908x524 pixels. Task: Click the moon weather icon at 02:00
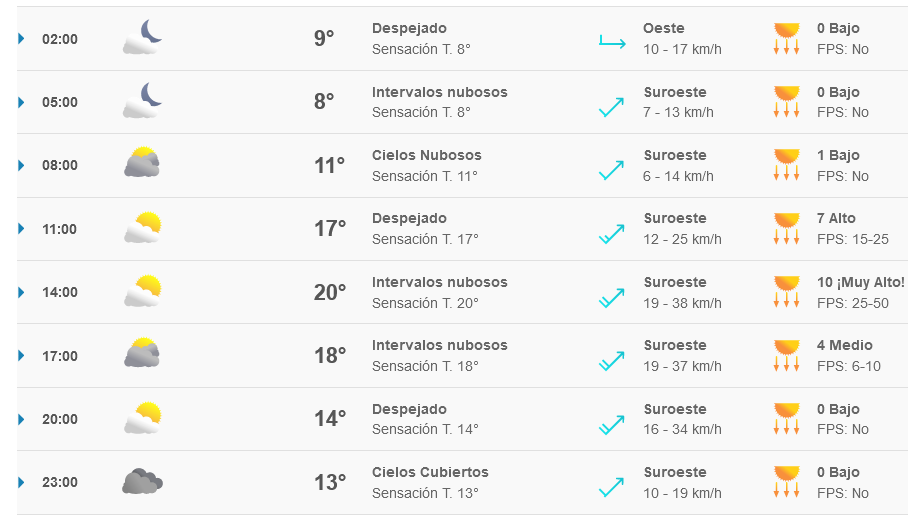[142, 38]
